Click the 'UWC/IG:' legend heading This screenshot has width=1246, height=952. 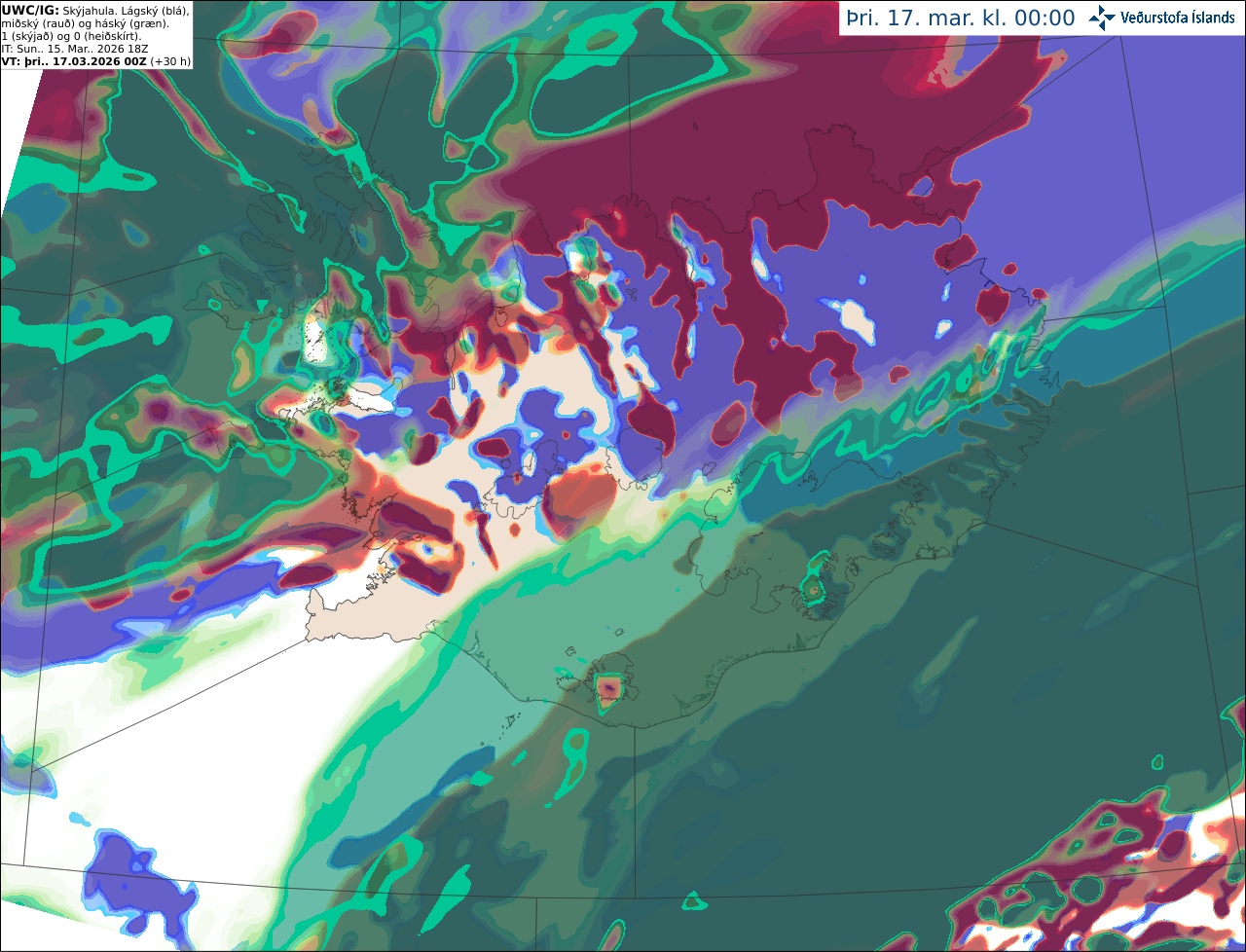[30, 11]
